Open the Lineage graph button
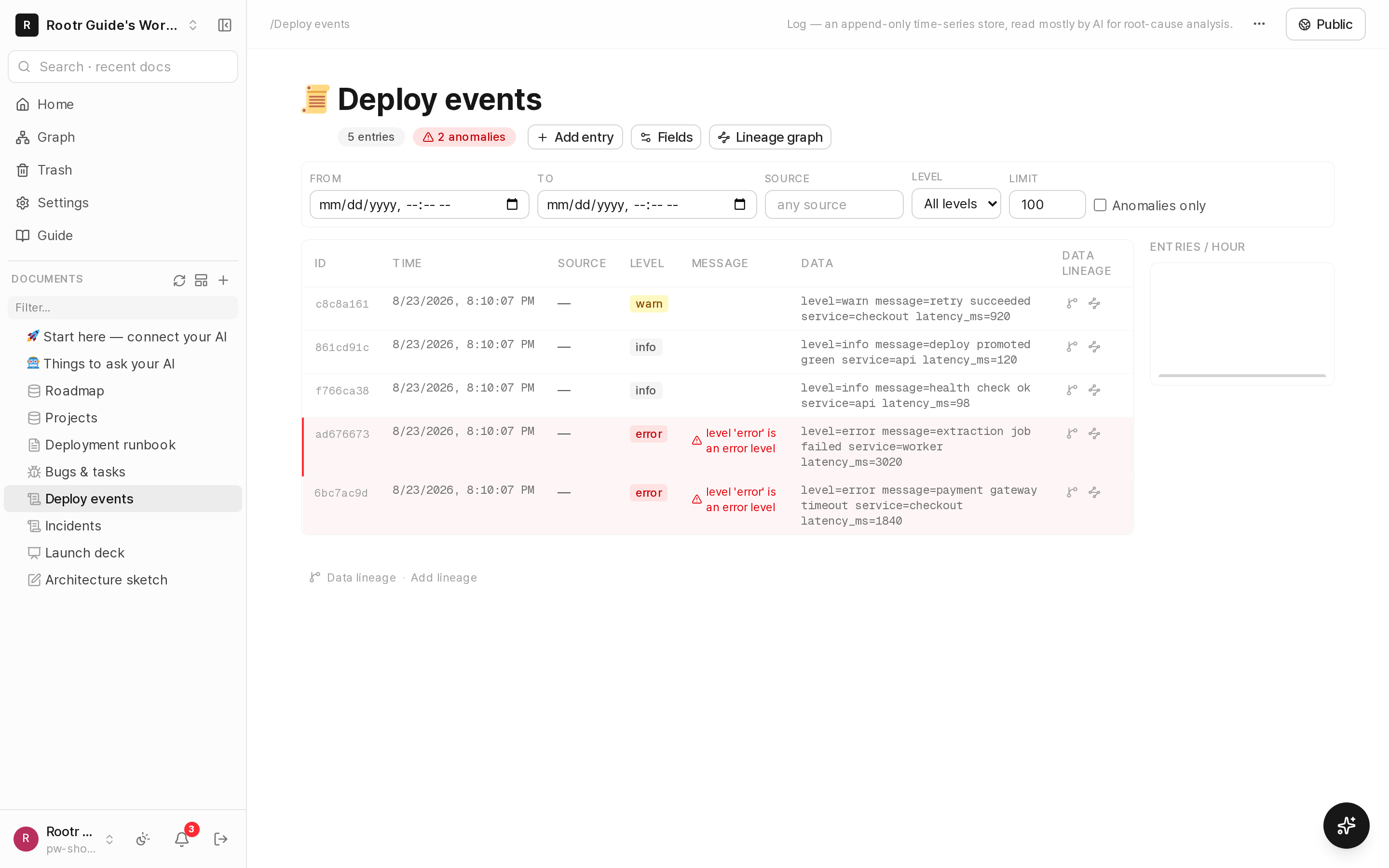This screenshot has height=868, width=1389. pyautogui.click(x=770, y=137)
